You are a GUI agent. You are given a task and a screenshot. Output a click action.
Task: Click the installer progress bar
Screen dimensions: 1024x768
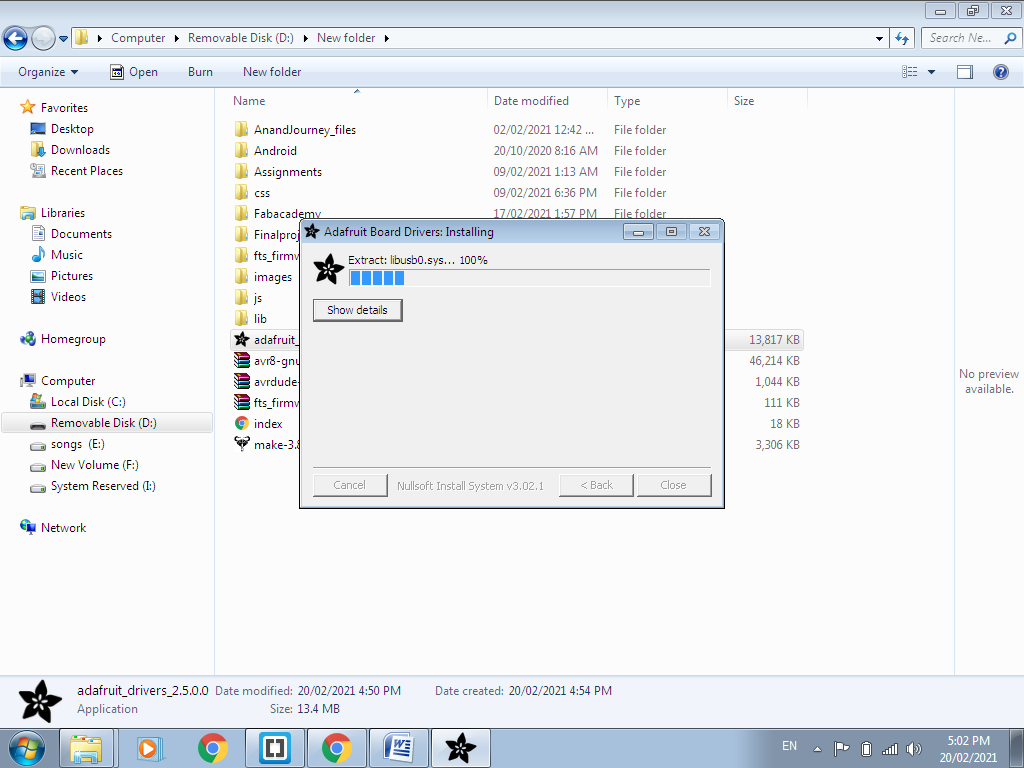coord(530,278)
